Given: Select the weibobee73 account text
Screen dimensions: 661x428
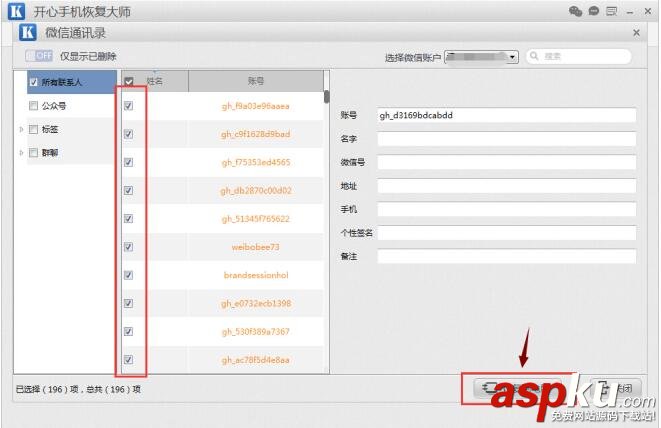Looking at the screenshot, I should click(255, 247).
